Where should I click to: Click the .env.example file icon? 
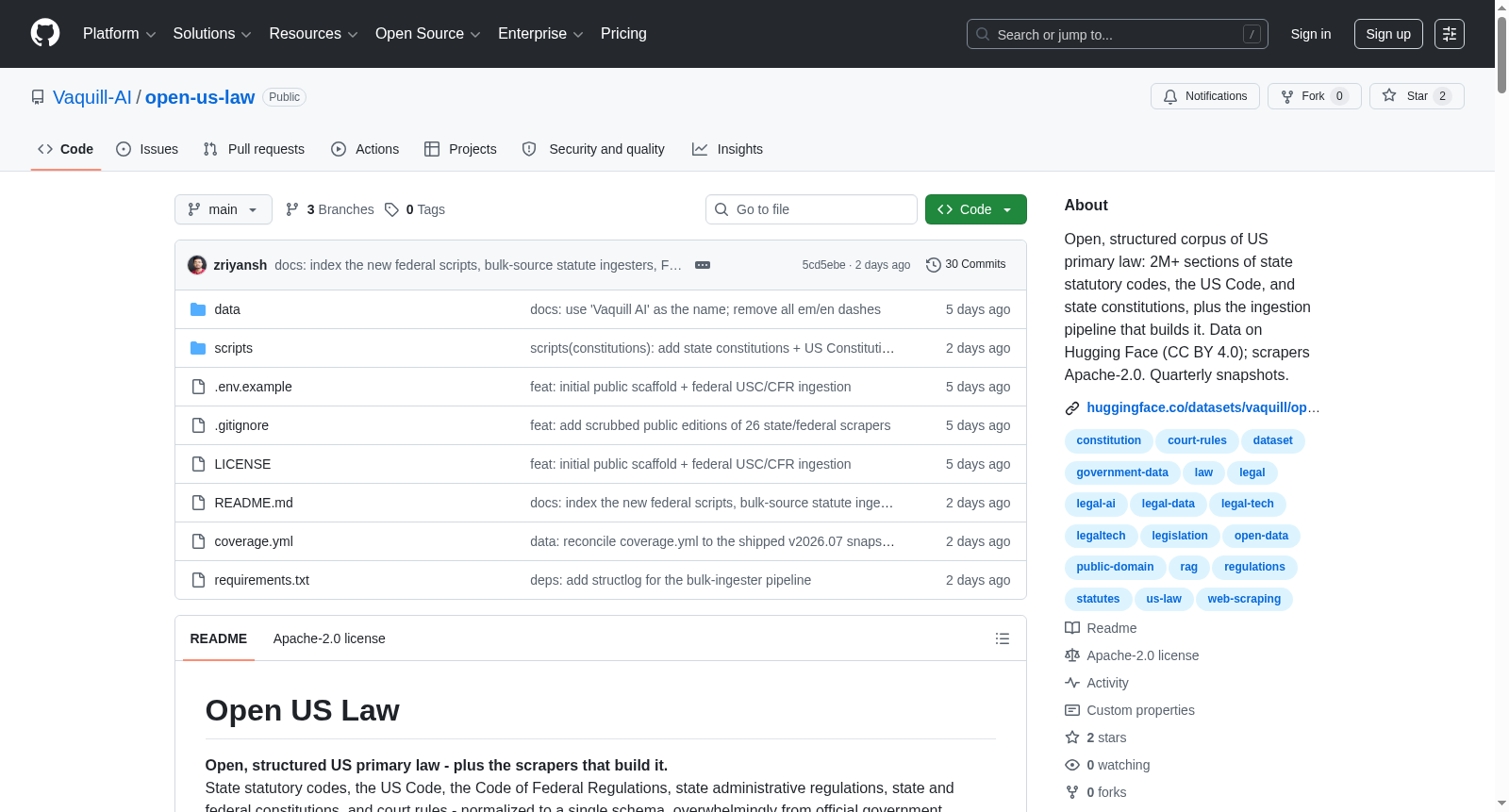pyautogui.click(x=198, y=387)
